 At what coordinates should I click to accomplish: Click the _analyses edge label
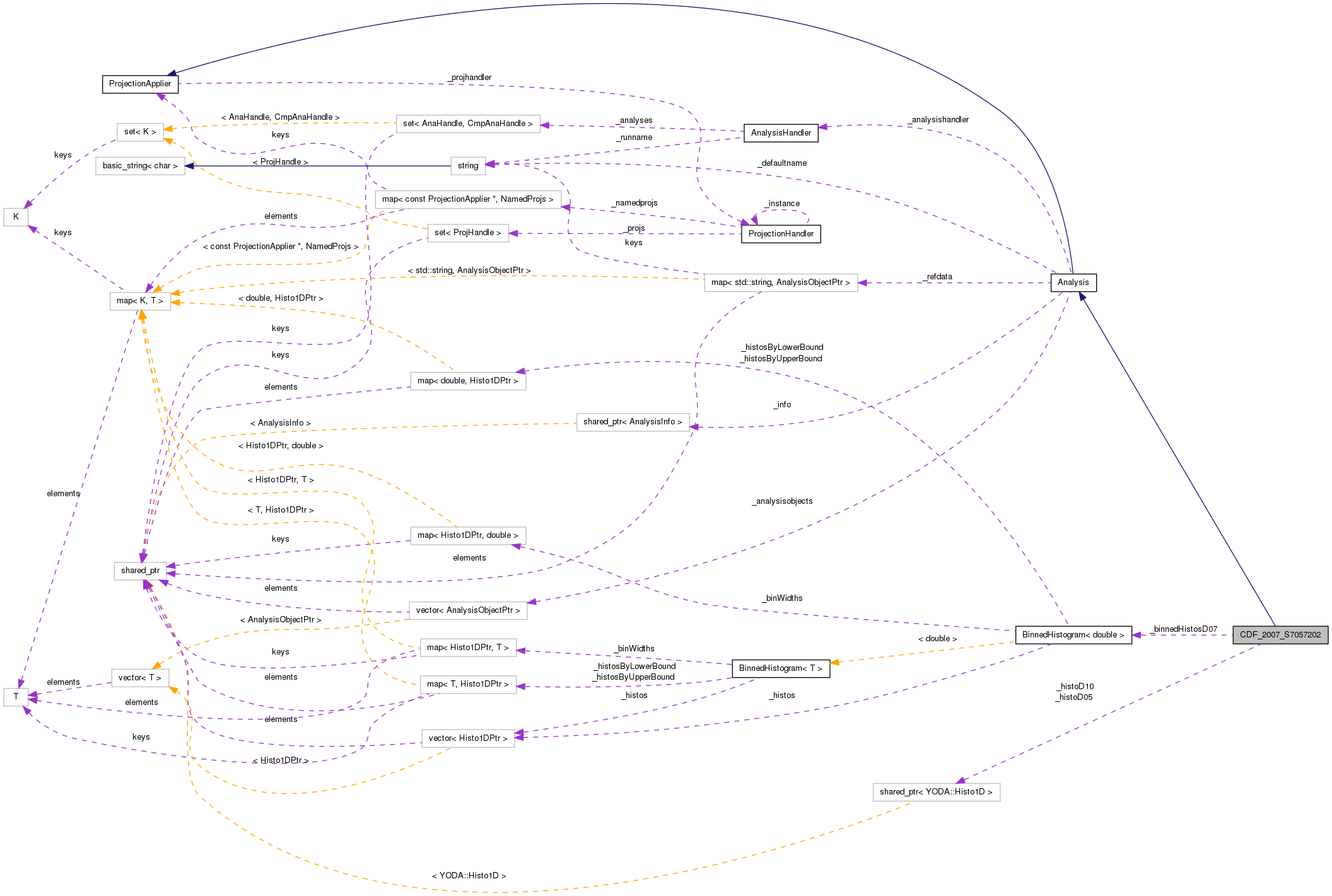(634, 120)
